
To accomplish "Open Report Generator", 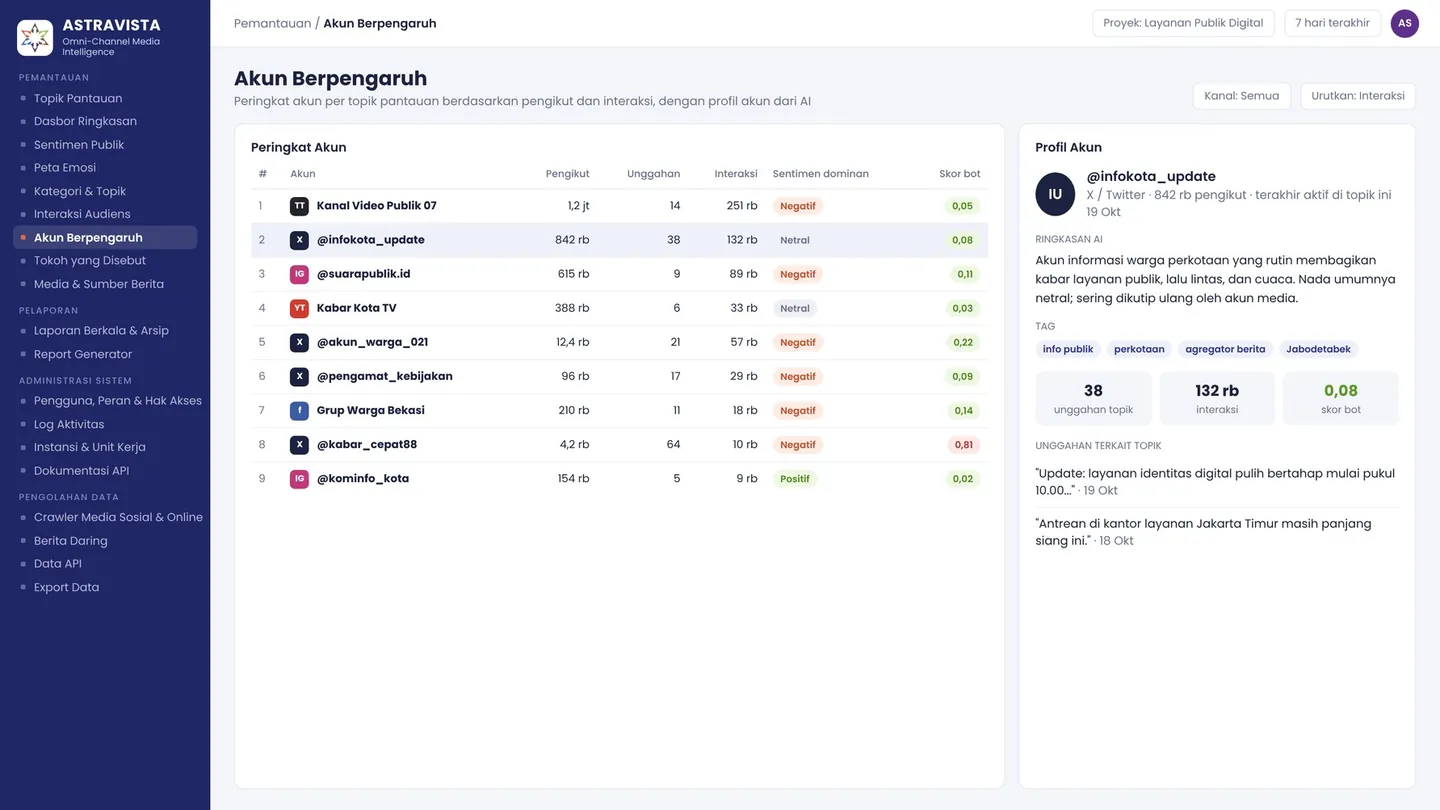I will coord(83,354).
